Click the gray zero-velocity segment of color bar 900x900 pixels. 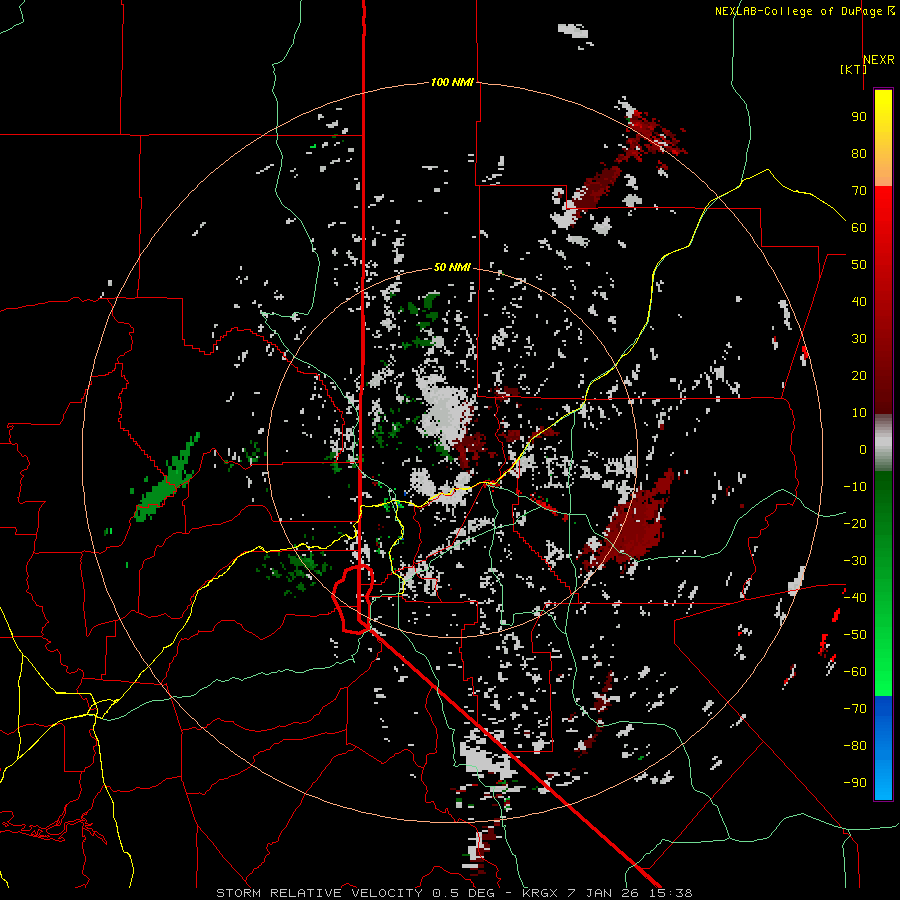pos(883,442)
